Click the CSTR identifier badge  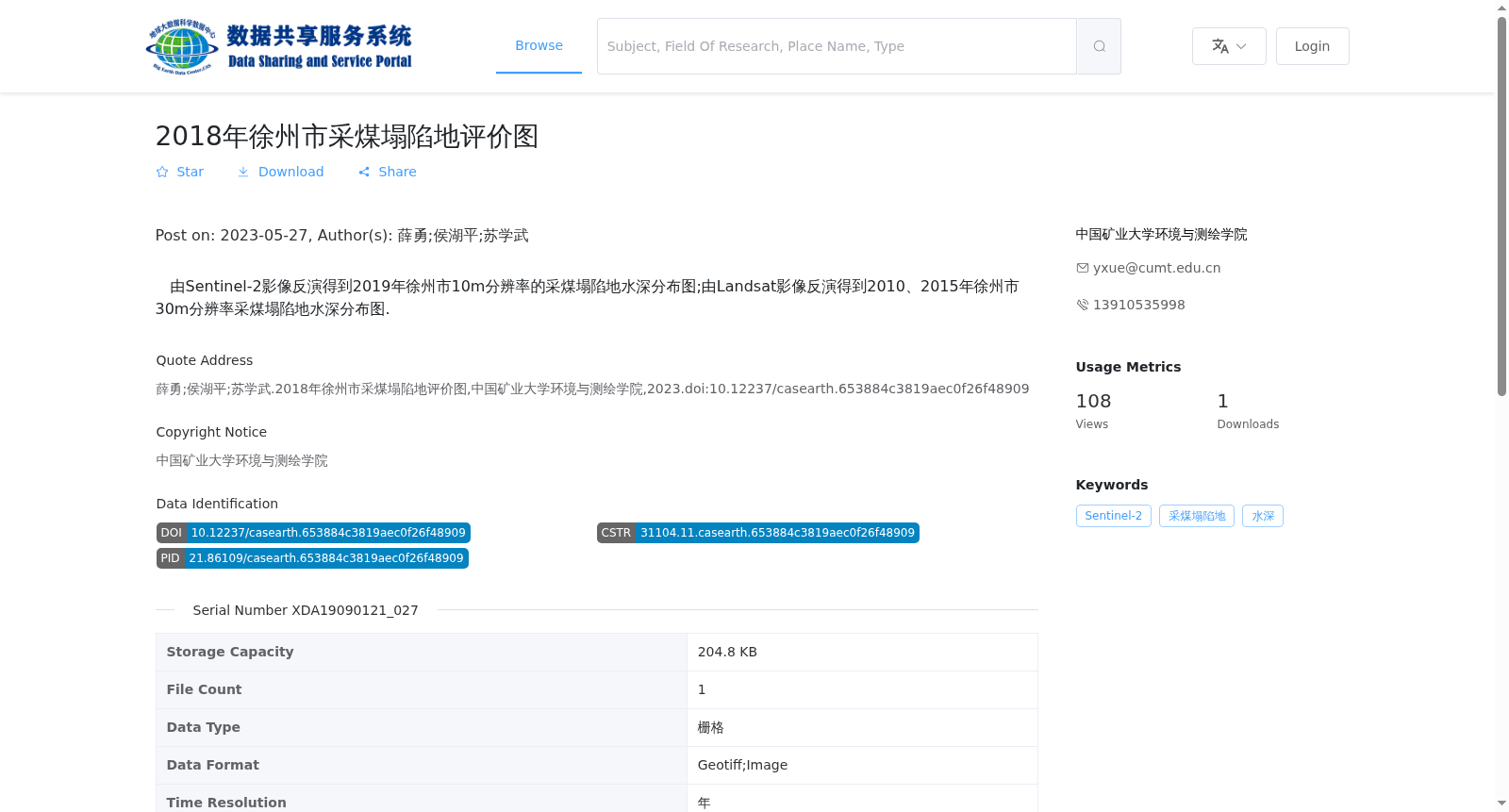click(758, 533)
